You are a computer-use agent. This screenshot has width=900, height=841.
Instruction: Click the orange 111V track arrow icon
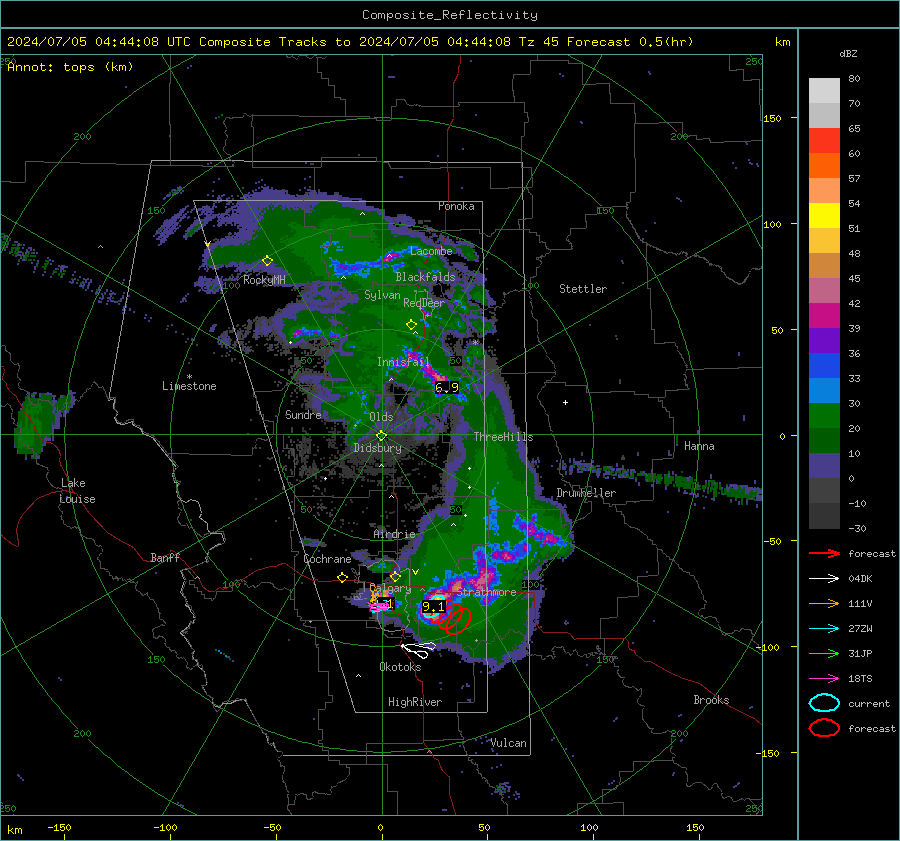(824, 603)
